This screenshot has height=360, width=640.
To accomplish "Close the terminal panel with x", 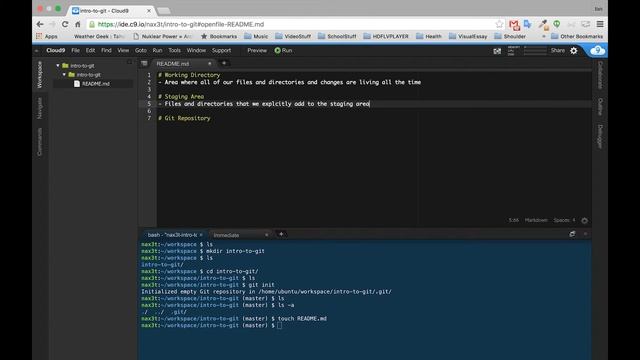I will tap(585, 234).
